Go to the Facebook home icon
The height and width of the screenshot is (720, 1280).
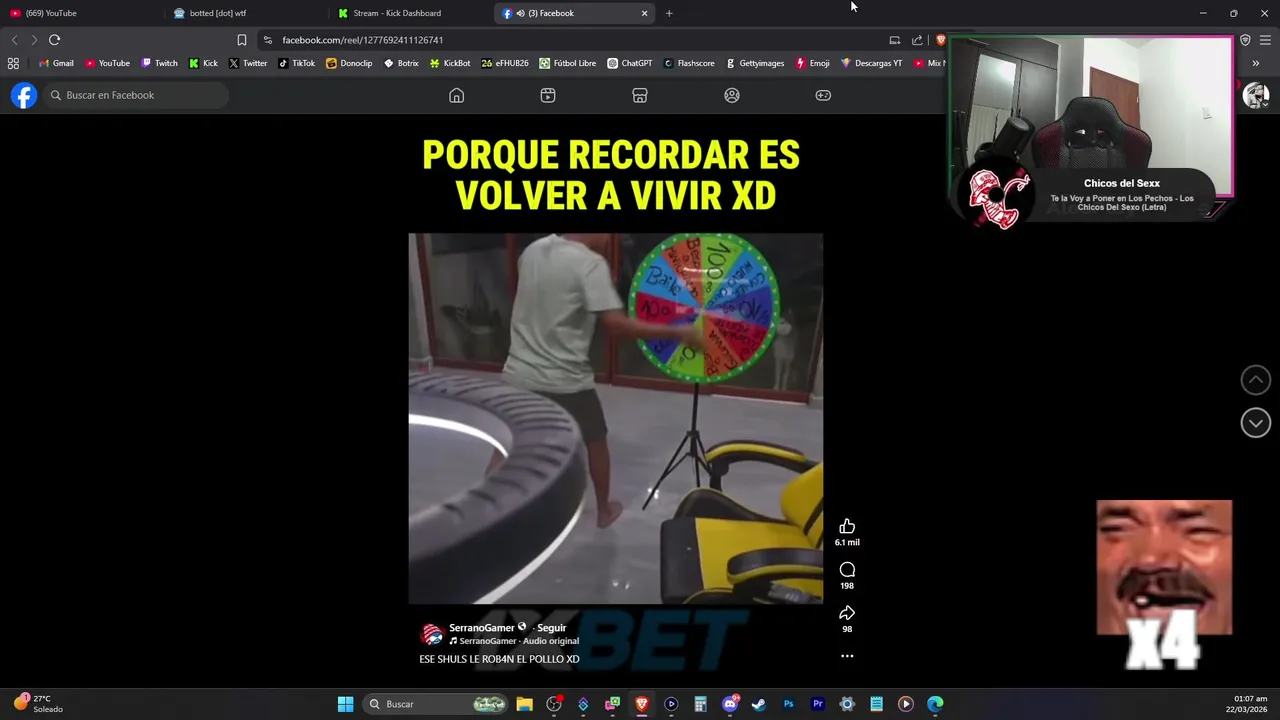pos(456,95)
